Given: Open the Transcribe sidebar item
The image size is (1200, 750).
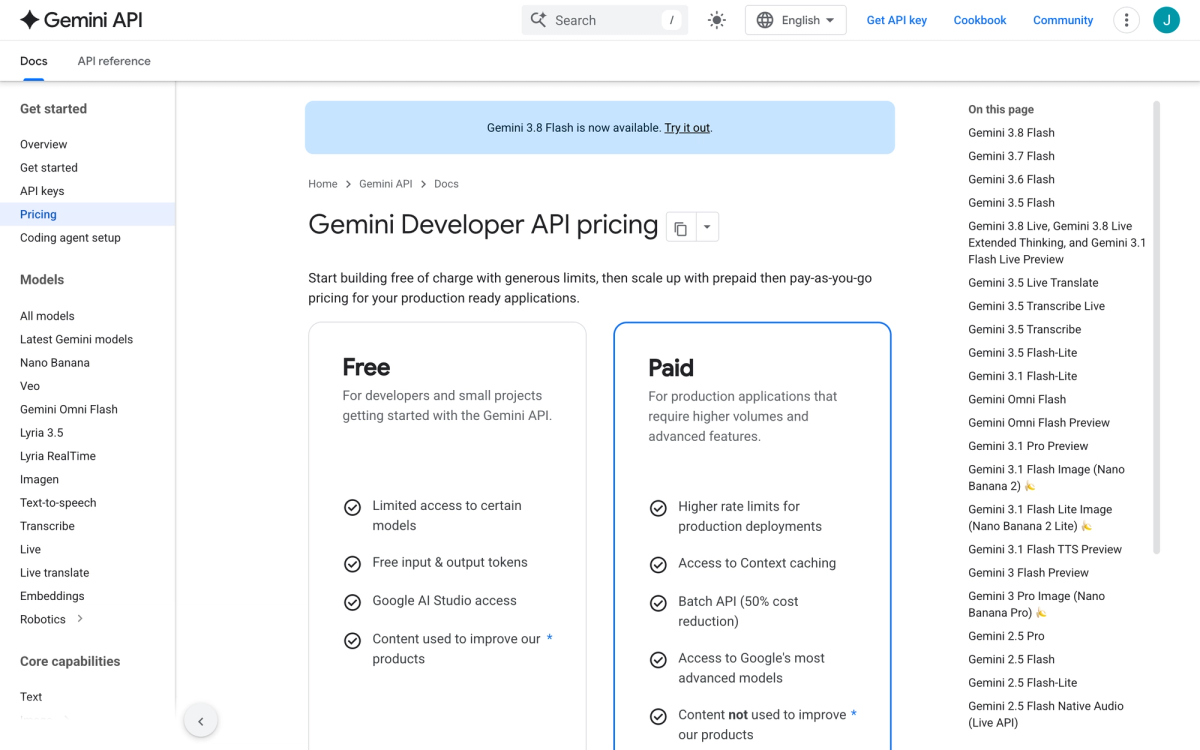Looking at the screenshot, I should (47, 526).
